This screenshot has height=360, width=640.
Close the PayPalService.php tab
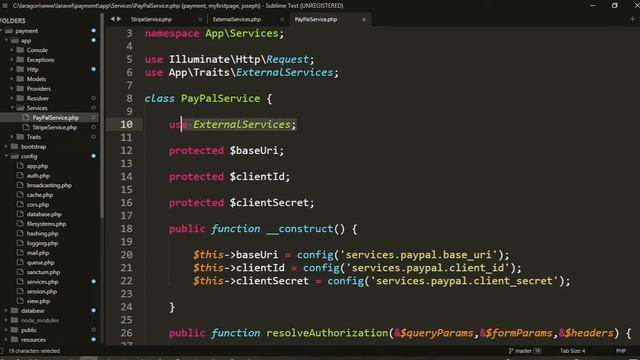(x=364, y=20)
